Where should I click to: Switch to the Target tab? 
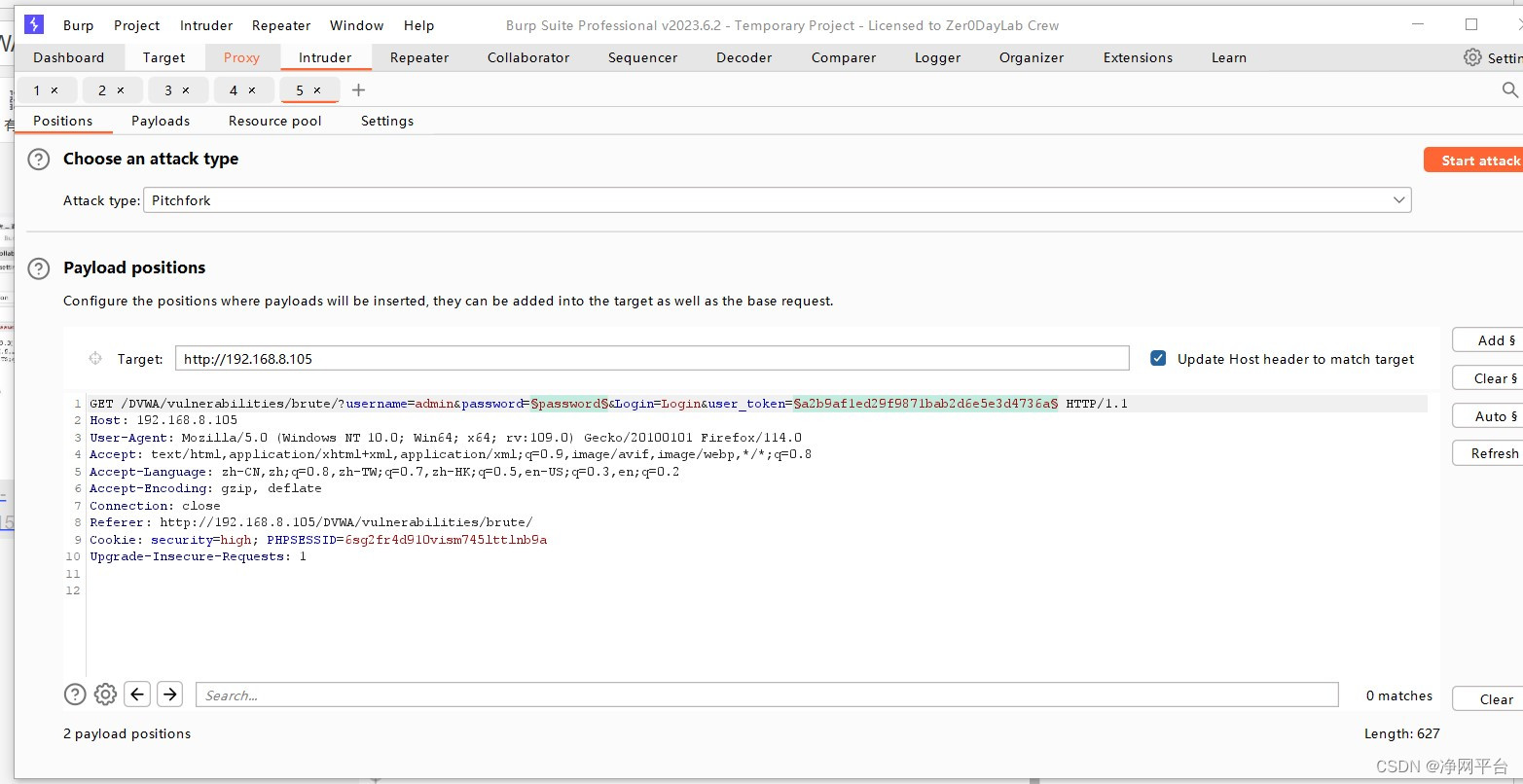tap(163, 57)
